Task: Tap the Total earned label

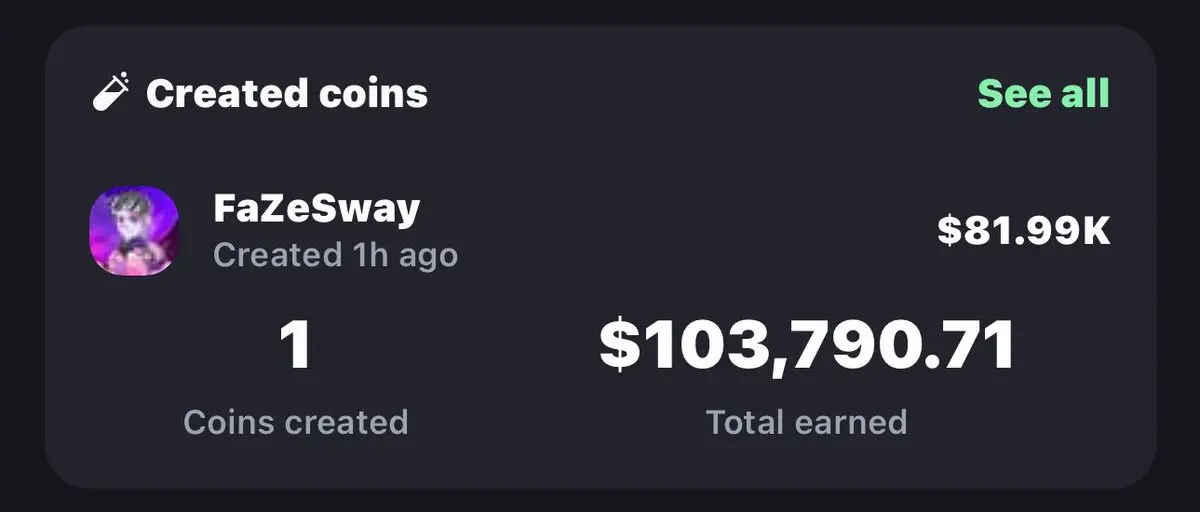Action: (x=807, y=421)
